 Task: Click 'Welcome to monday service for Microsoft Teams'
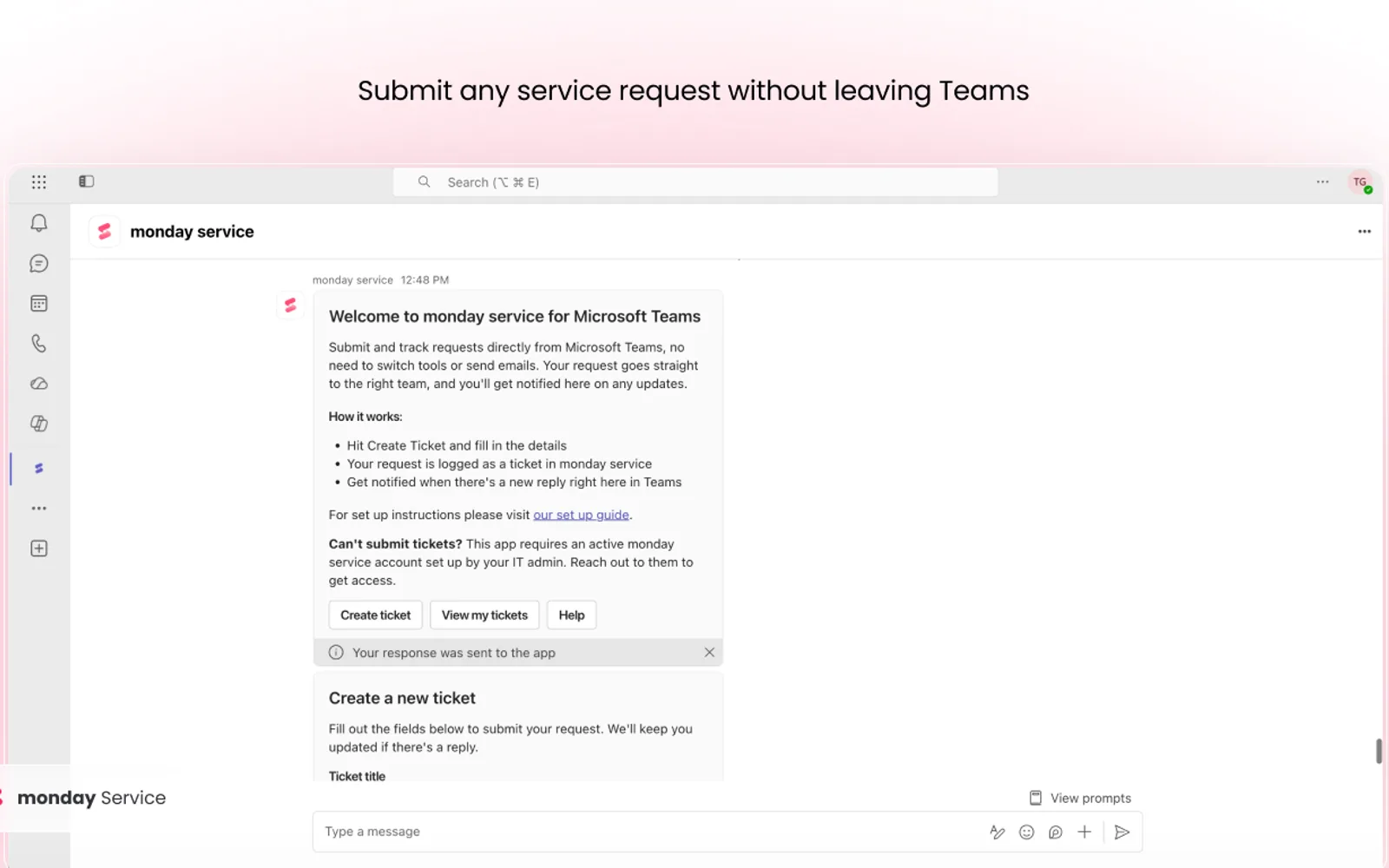tap(515, 317)
